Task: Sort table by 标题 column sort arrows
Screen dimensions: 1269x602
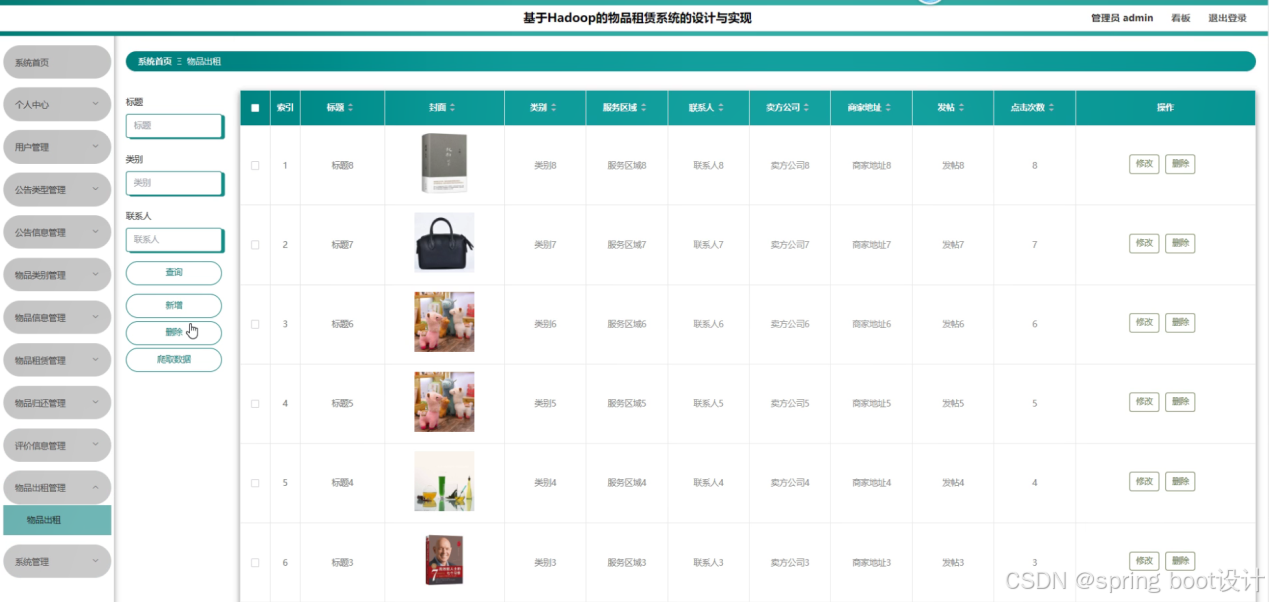Action: [x=350, y=108]
